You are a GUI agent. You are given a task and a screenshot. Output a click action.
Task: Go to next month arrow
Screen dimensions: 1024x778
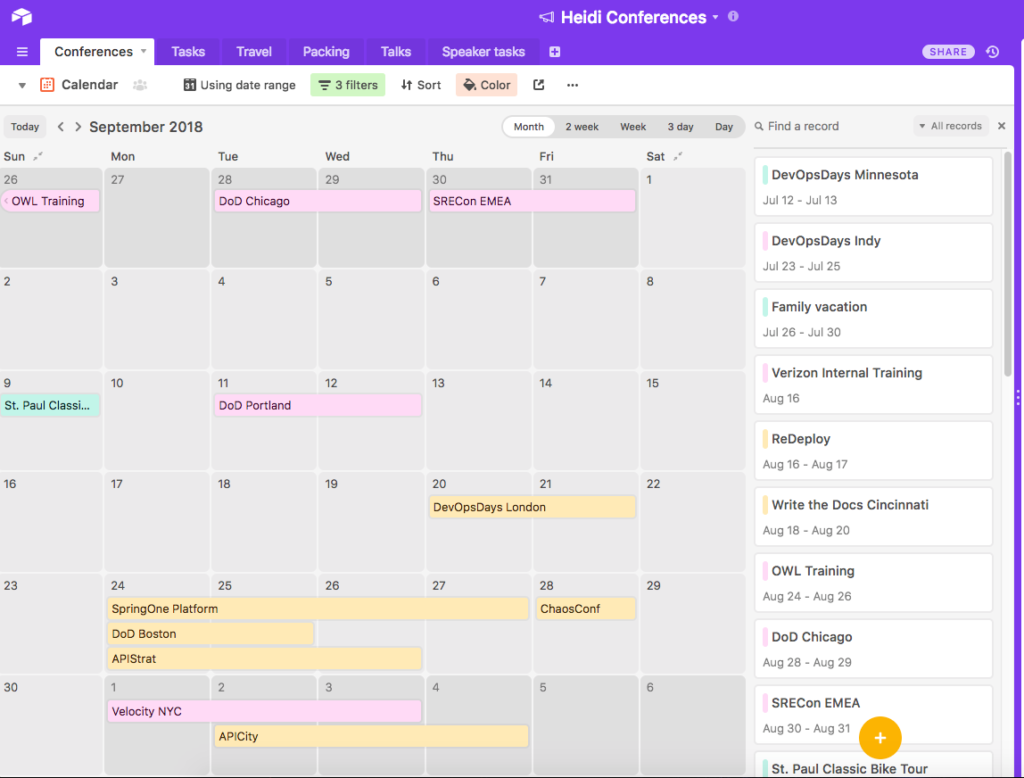click(x=78, y=127)
